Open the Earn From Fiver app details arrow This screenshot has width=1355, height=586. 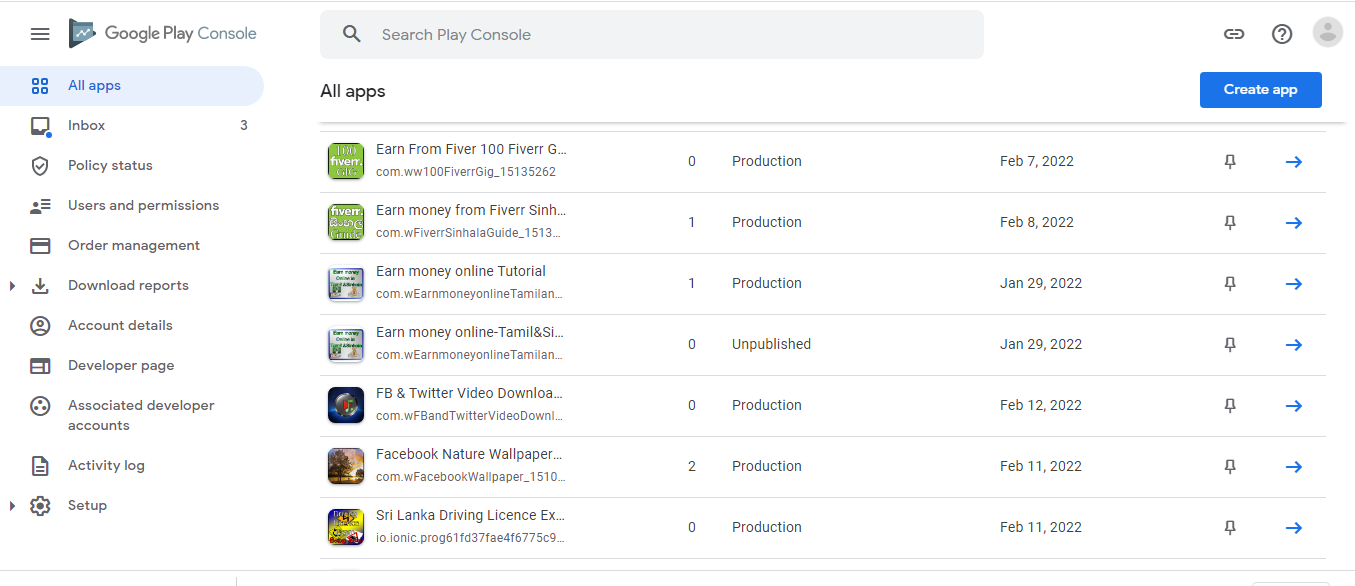click(x=1294, y=161)
